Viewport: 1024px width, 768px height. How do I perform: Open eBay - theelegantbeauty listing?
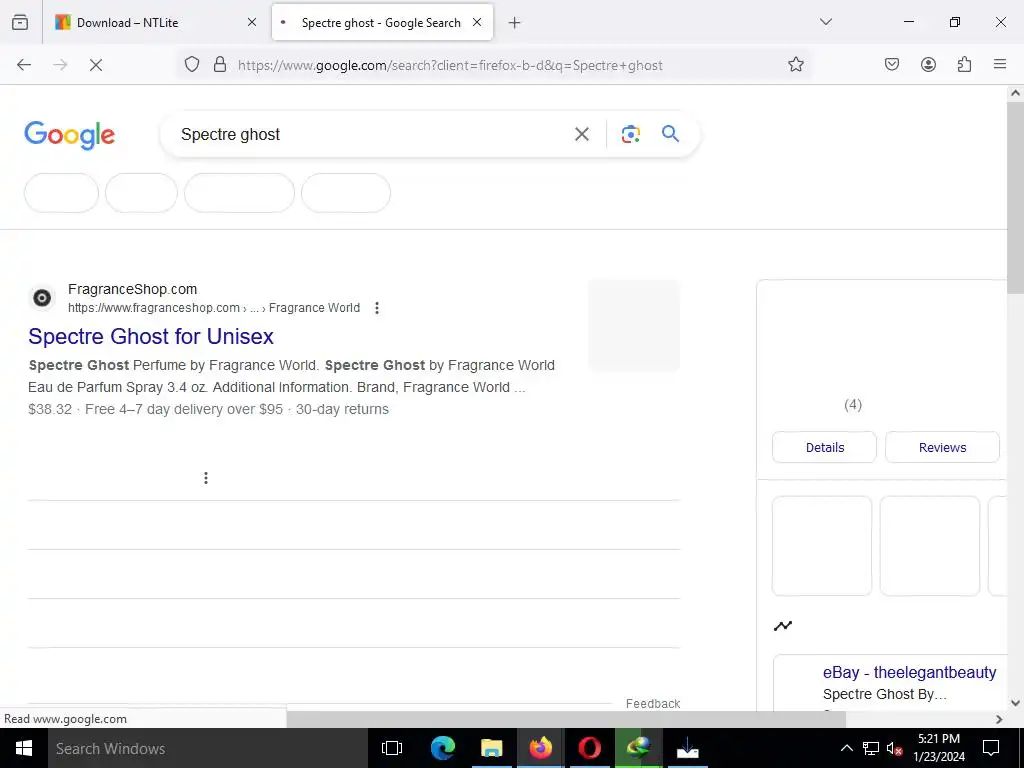click(909, 673)
